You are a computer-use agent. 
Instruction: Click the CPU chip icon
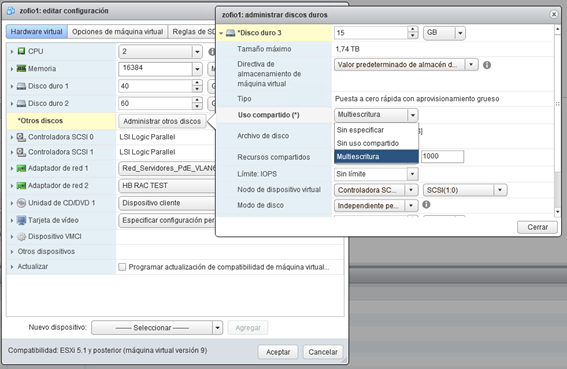point(21,51)
